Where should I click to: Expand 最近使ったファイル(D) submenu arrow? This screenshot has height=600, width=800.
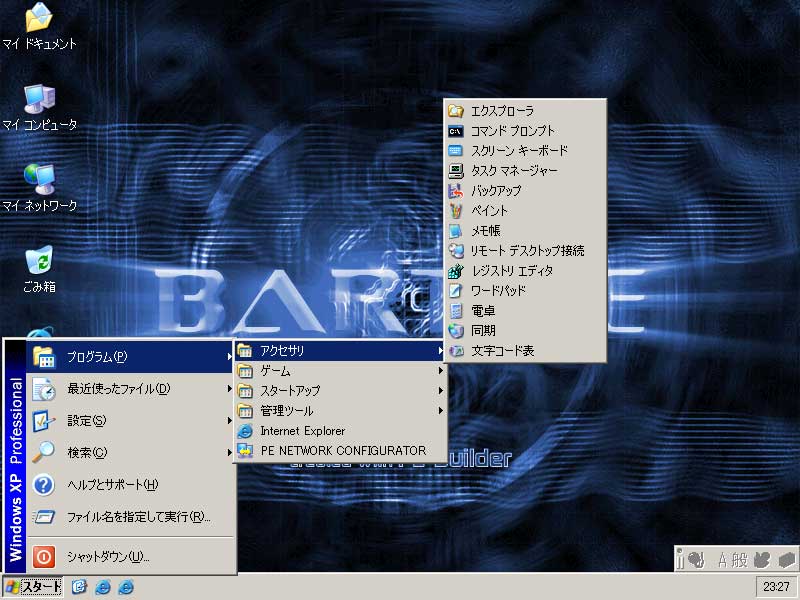[229, 389]
